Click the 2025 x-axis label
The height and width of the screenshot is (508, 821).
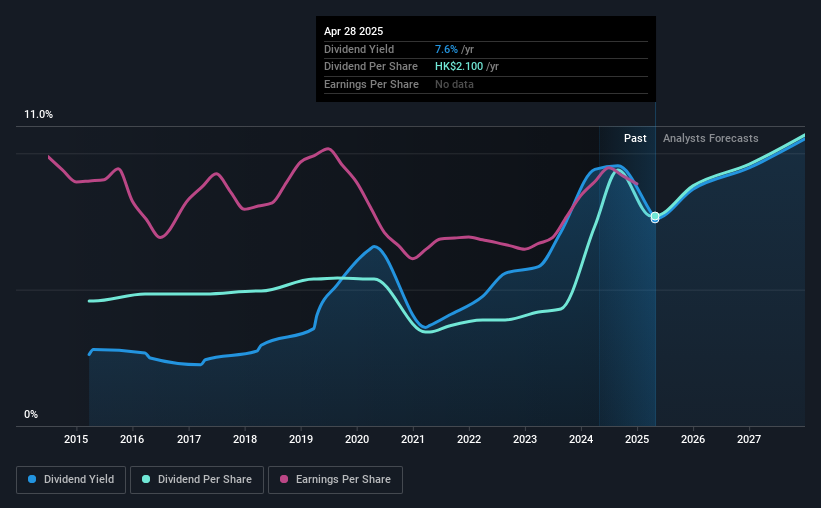(637, 439)
